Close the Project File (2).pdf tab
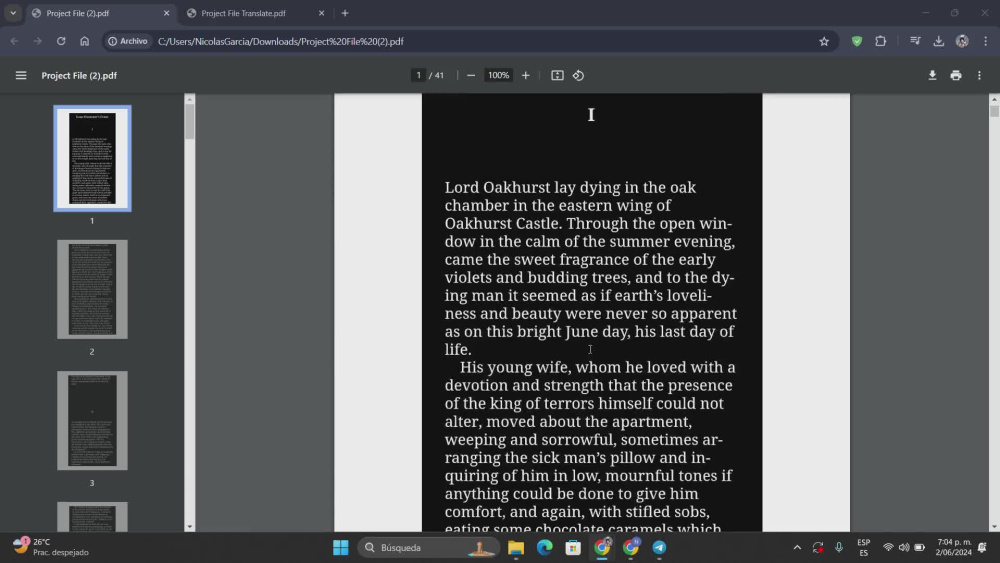1000x563 pixels. (x=166, y=13)
